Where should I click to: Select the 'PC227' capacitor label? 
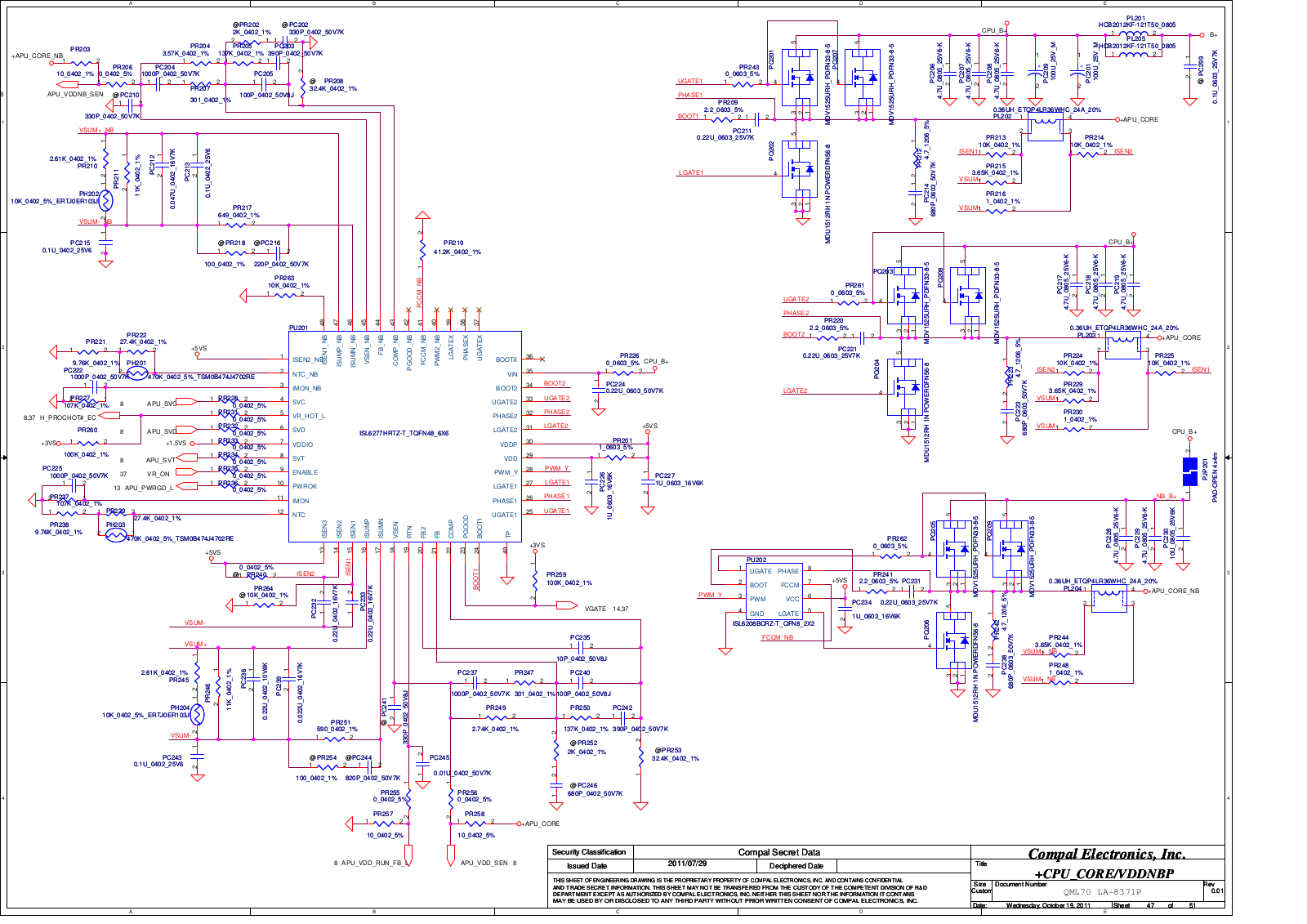point(665,475)
